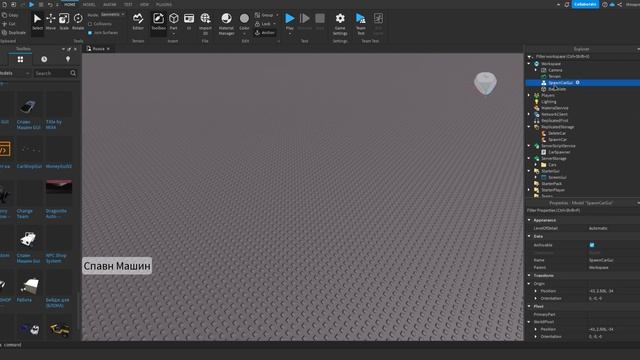The width and height of the screenshot is (640, 360).
Task: Click the Name value SpawnCarGui field
Action: tap(613, 260)
